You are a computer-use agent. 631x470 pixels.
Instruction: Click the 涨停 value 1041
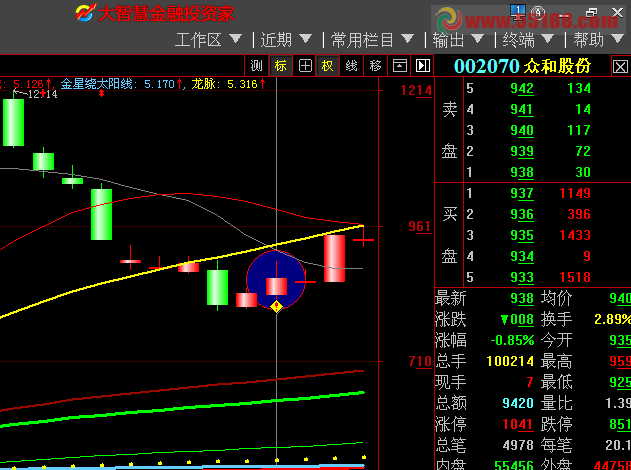518,425
